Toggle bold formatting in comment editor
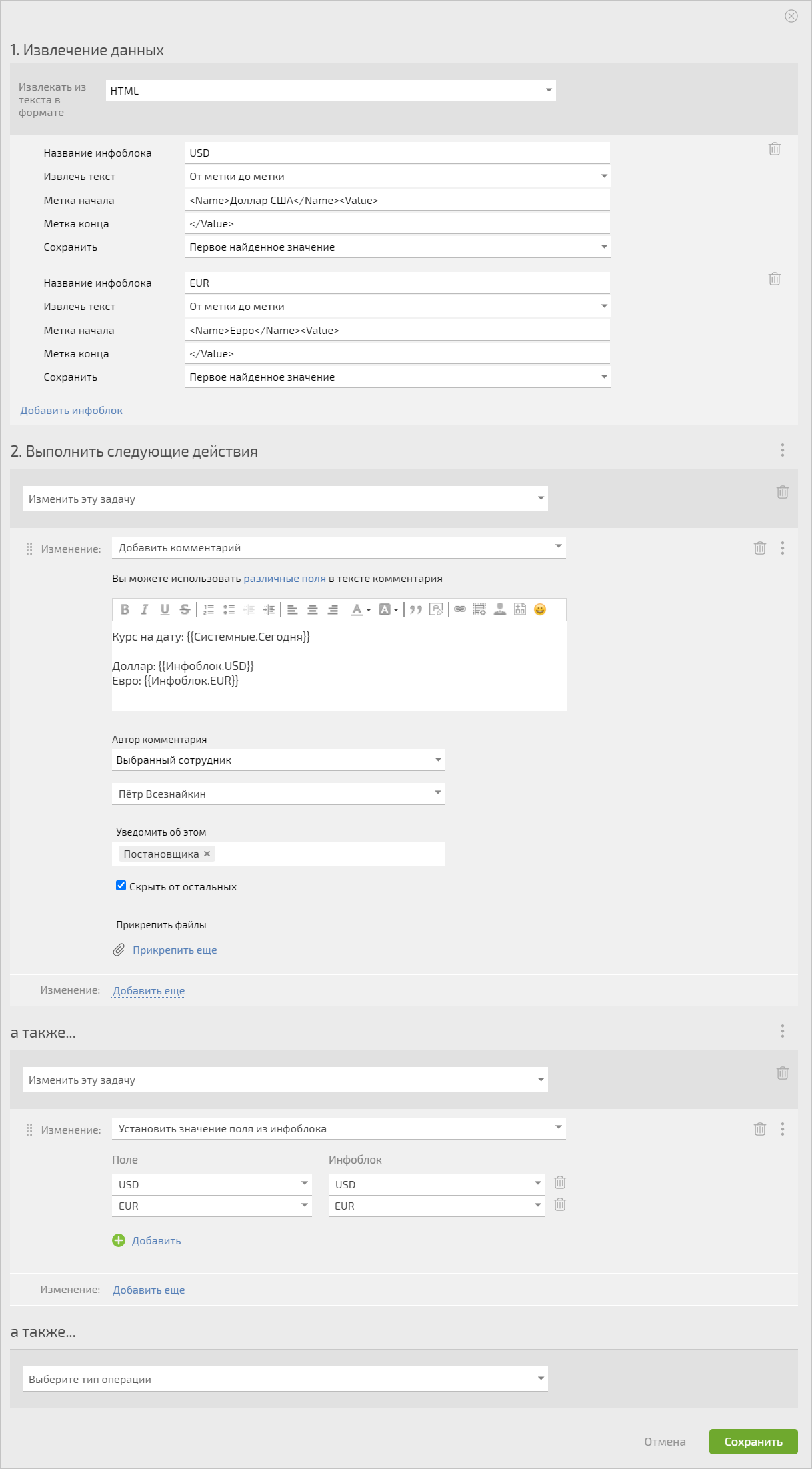The image size is (812, 1469). [x=125, y=609]
